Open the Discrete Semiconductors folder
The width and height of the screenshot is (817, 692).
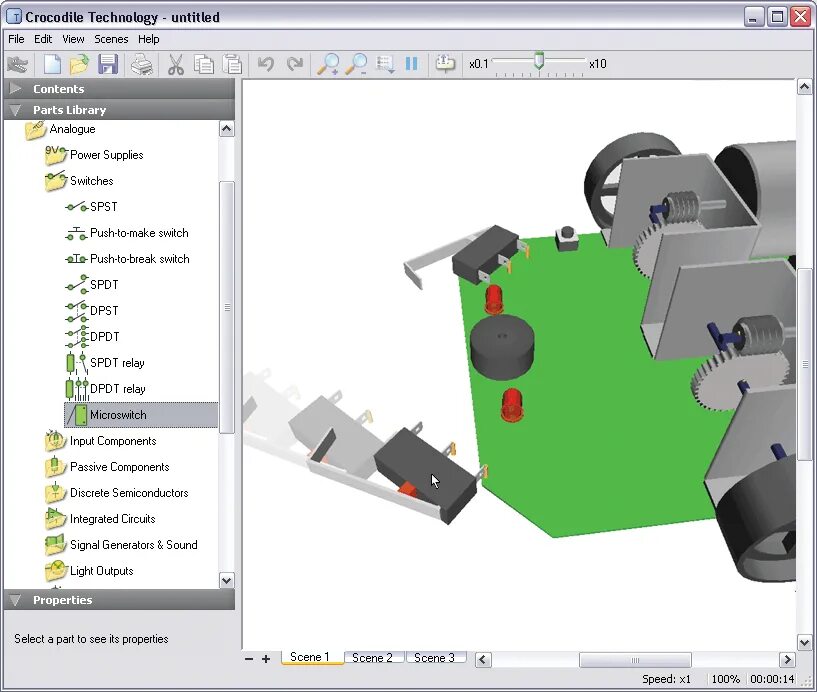116,493
